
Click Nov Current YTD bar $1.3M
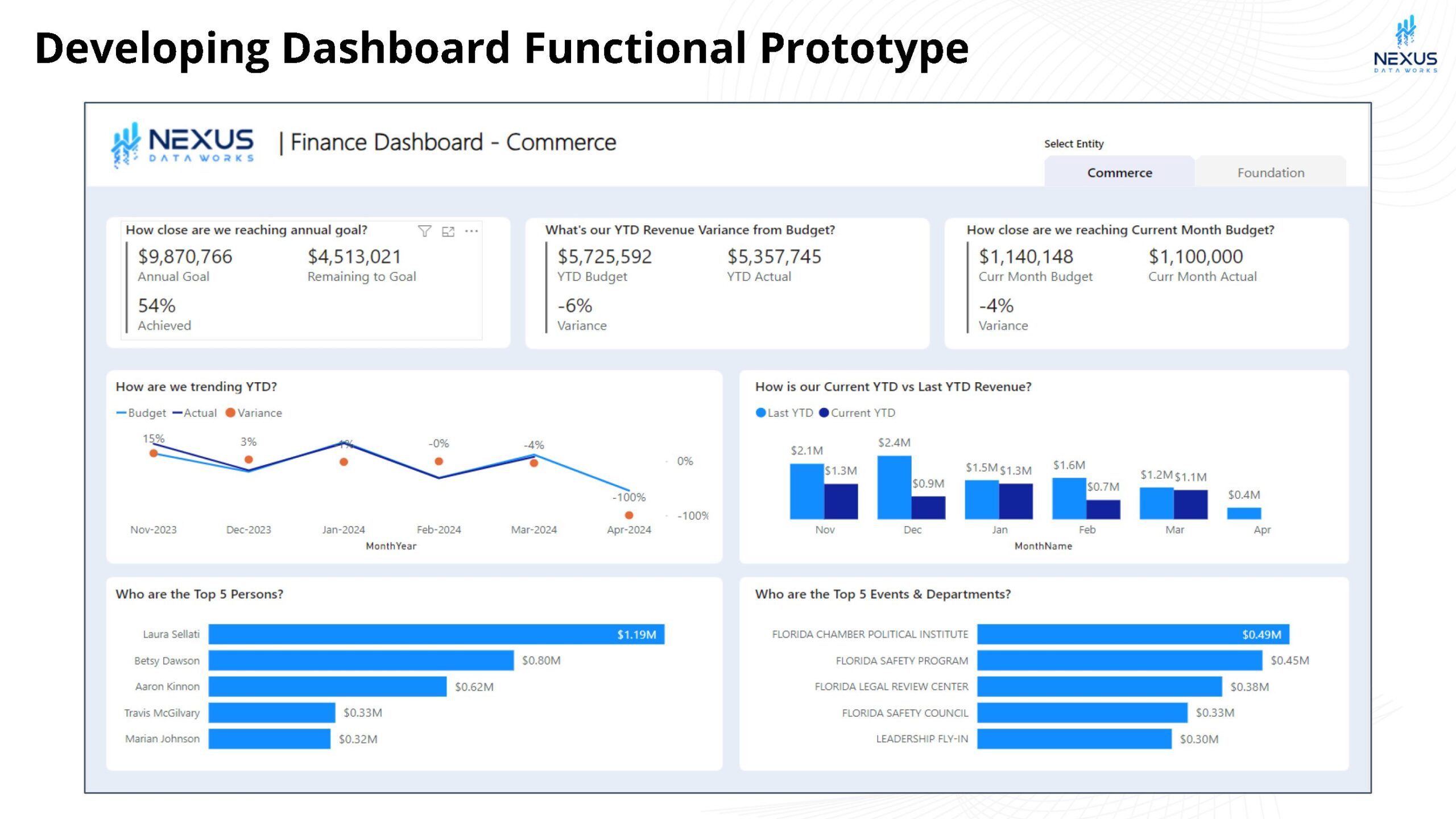click(x=841, y=502)
